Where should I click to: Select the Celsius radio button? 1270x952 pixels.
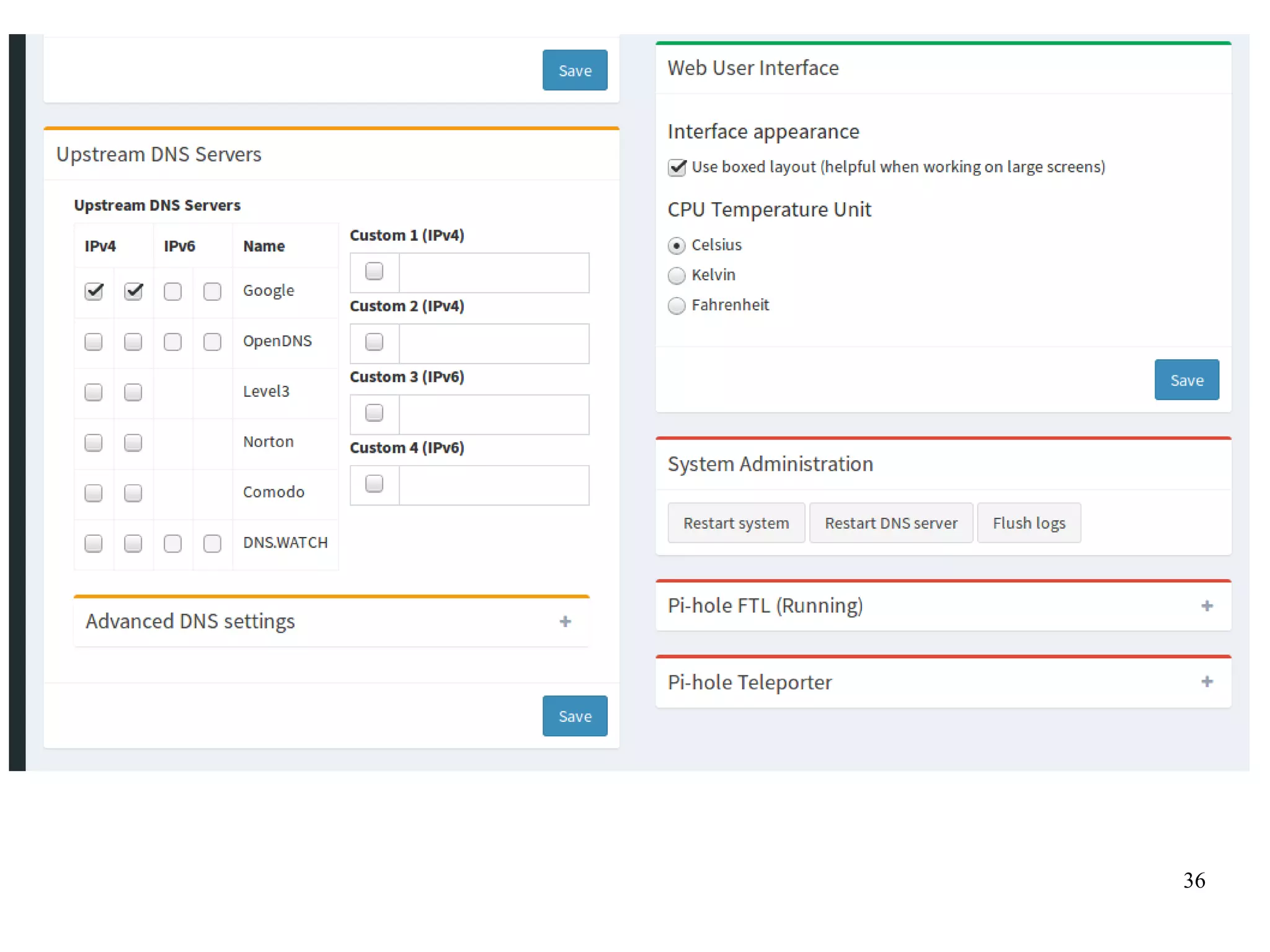[x=677, y=246]
